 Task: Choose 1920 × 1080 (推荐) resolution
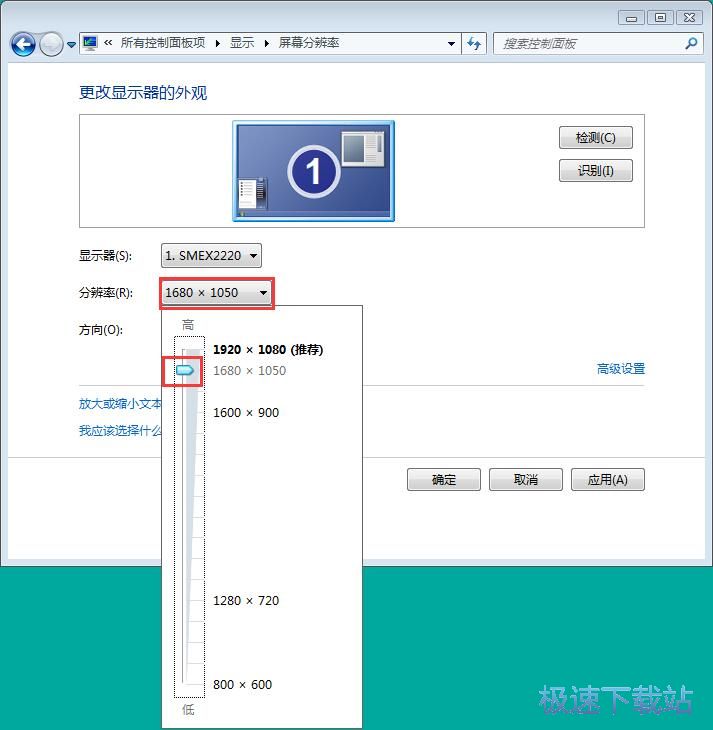tap(268, 350)
